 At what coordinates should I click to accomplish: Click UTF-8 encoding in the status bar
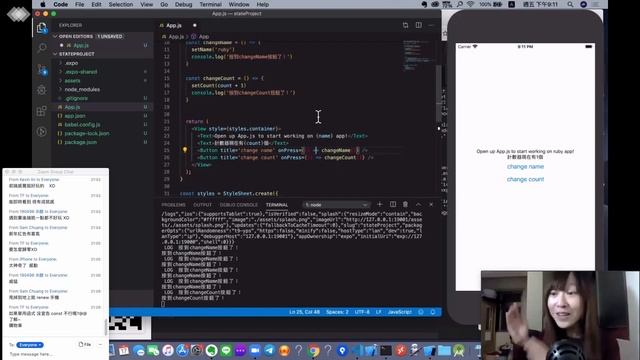coord(362,312)
